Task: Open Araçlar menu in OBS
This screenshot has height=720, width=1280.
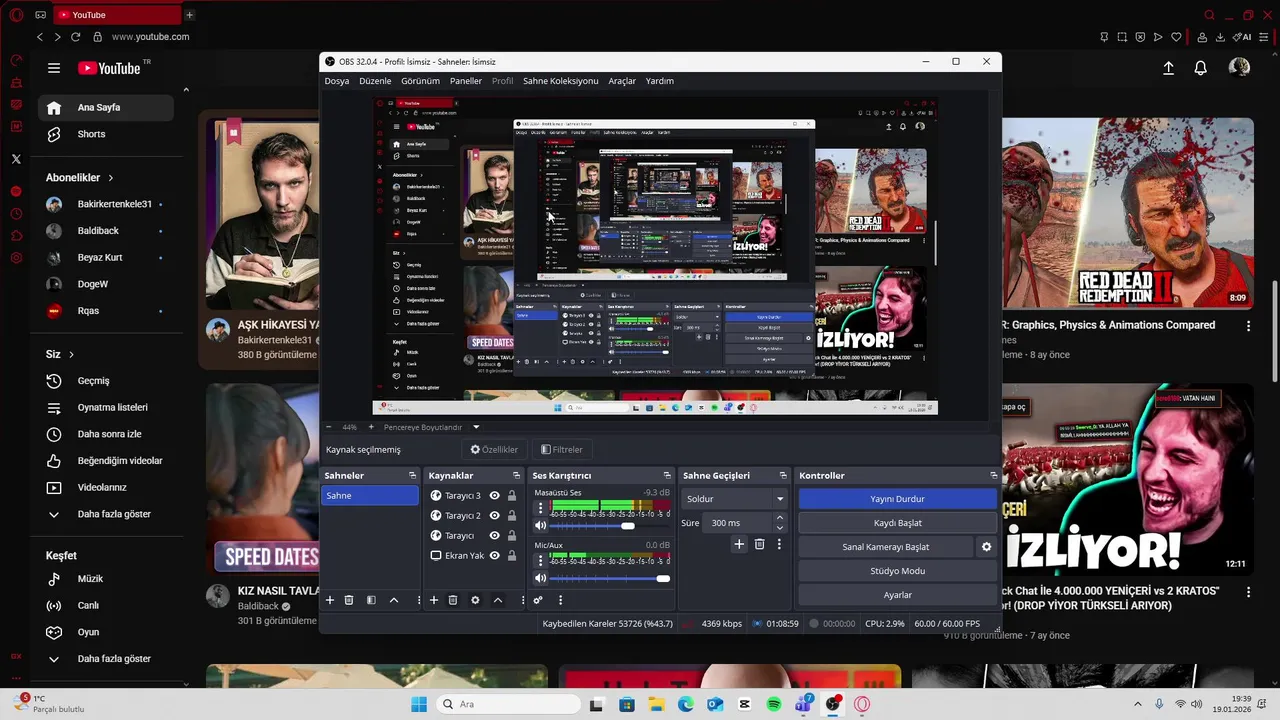Action: 622,81
